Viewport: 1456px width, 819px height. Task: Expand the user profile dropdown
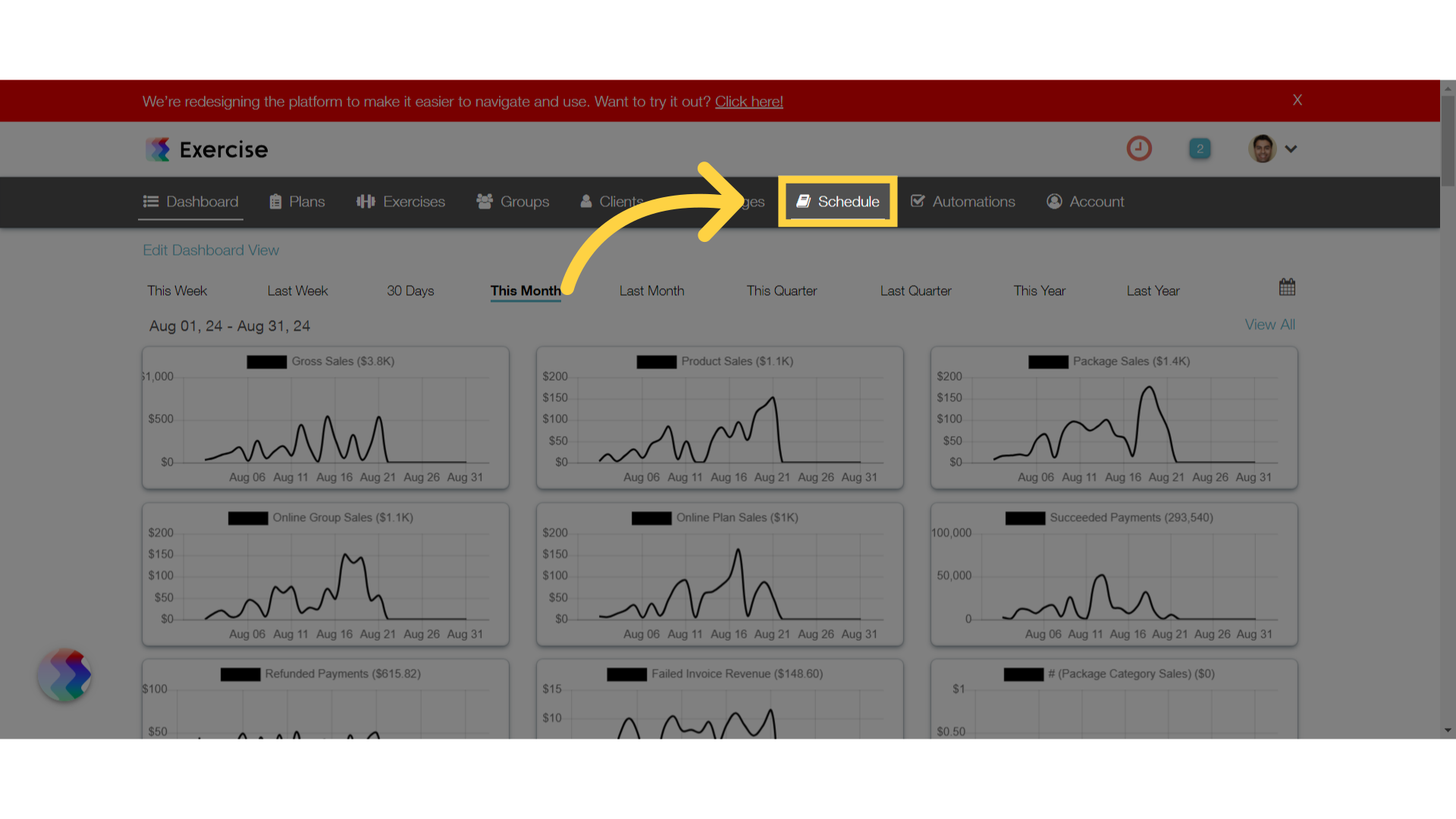click(1290, 149)
